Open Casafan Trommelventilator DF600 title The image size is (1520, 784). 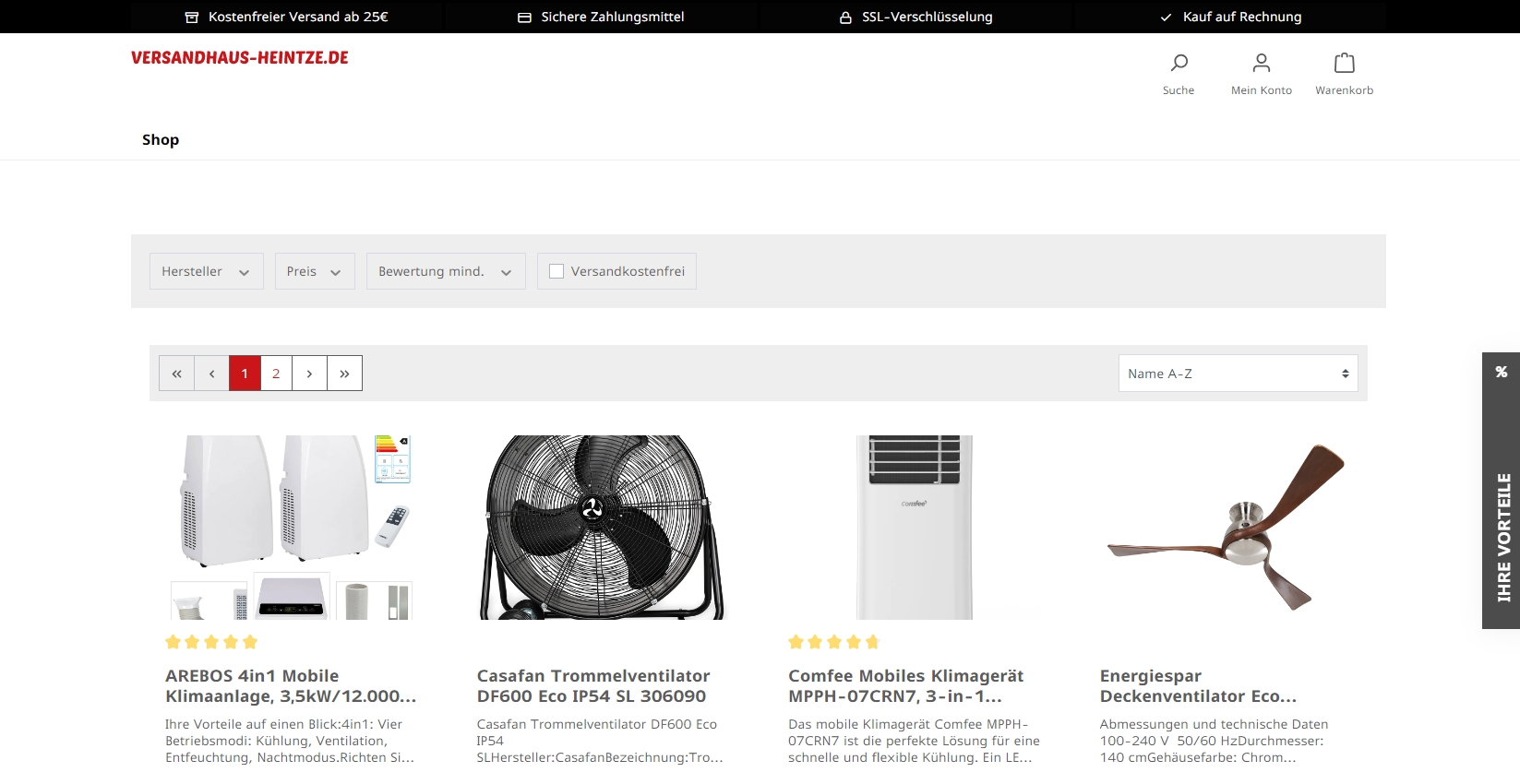point(593,686)
